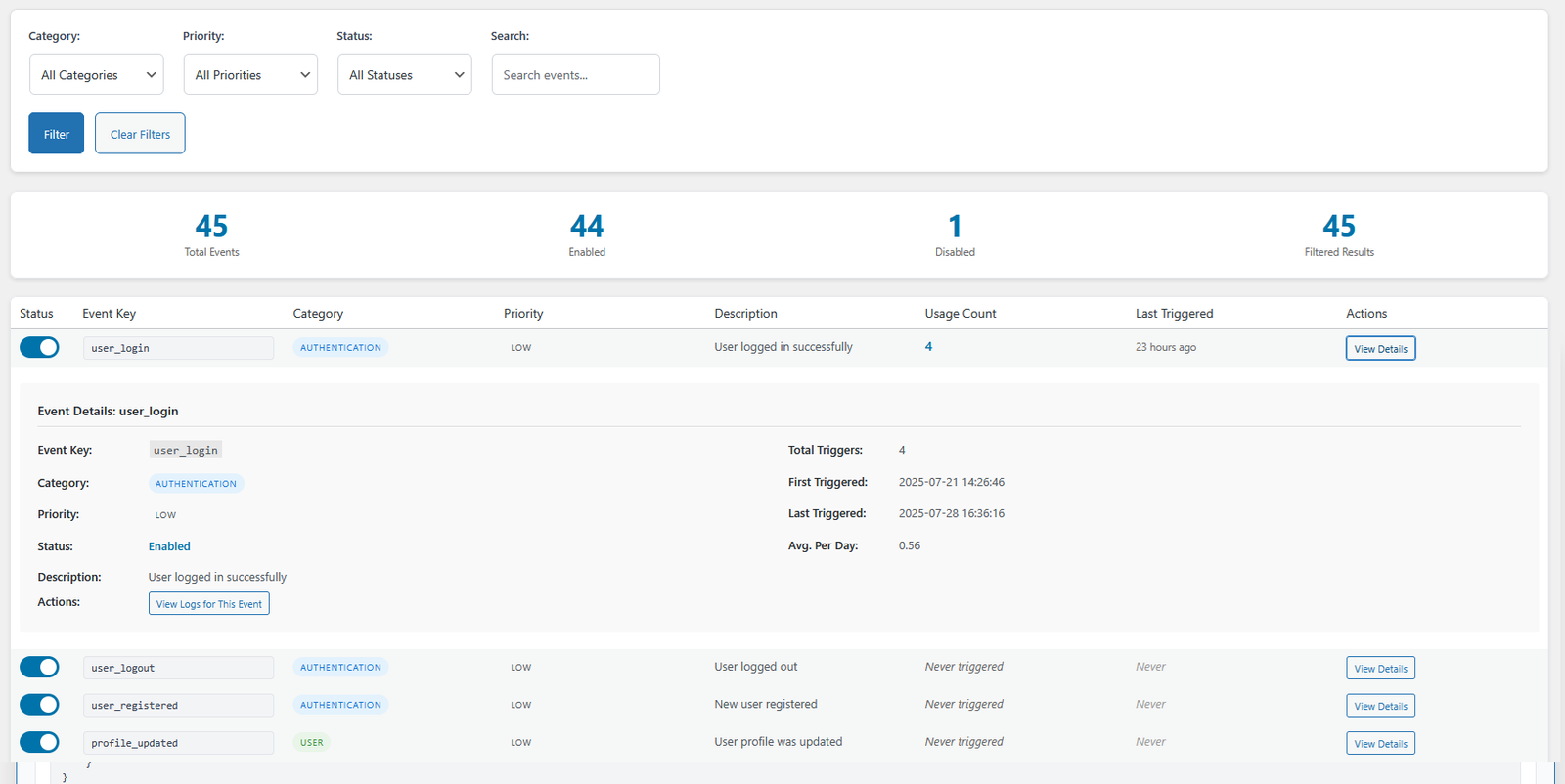
Task: Click 'Never triggered' in the profile_updated row
Action: click(x=964, y=742)
